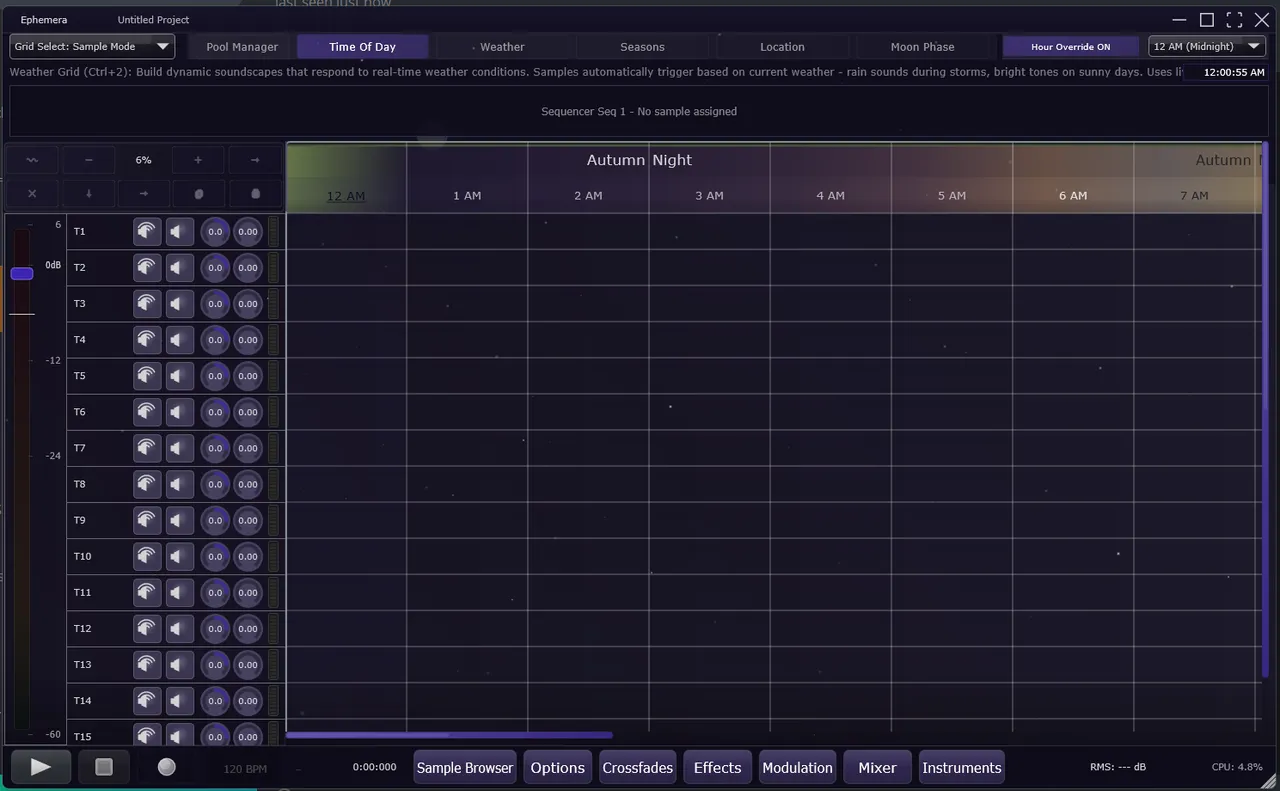
Task: Open the Moon Phase tab
Action: point(921,46)
